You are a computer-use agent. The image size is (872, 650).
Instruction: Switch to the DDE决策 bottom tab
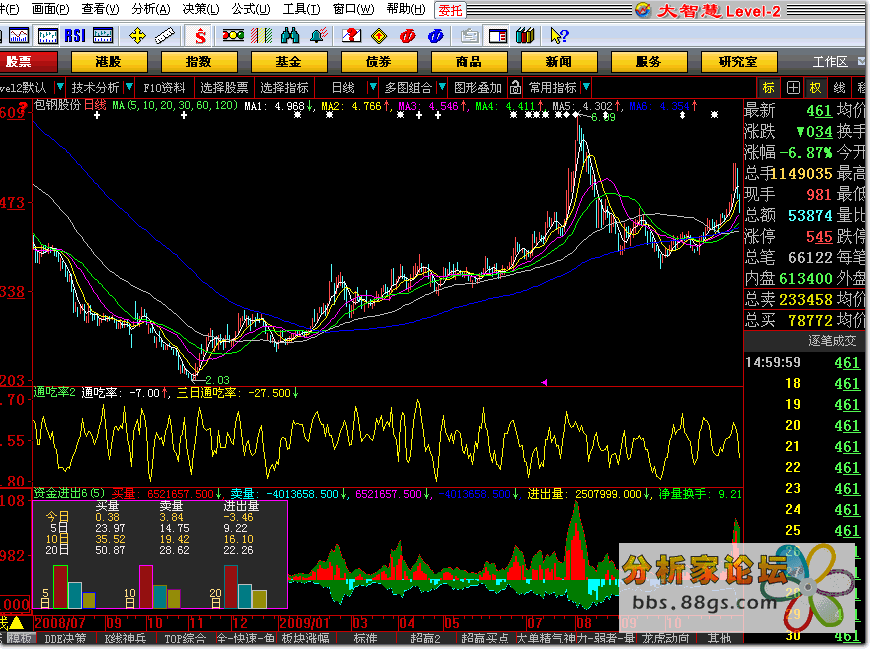pyautogui.click(x=65, y=638)
